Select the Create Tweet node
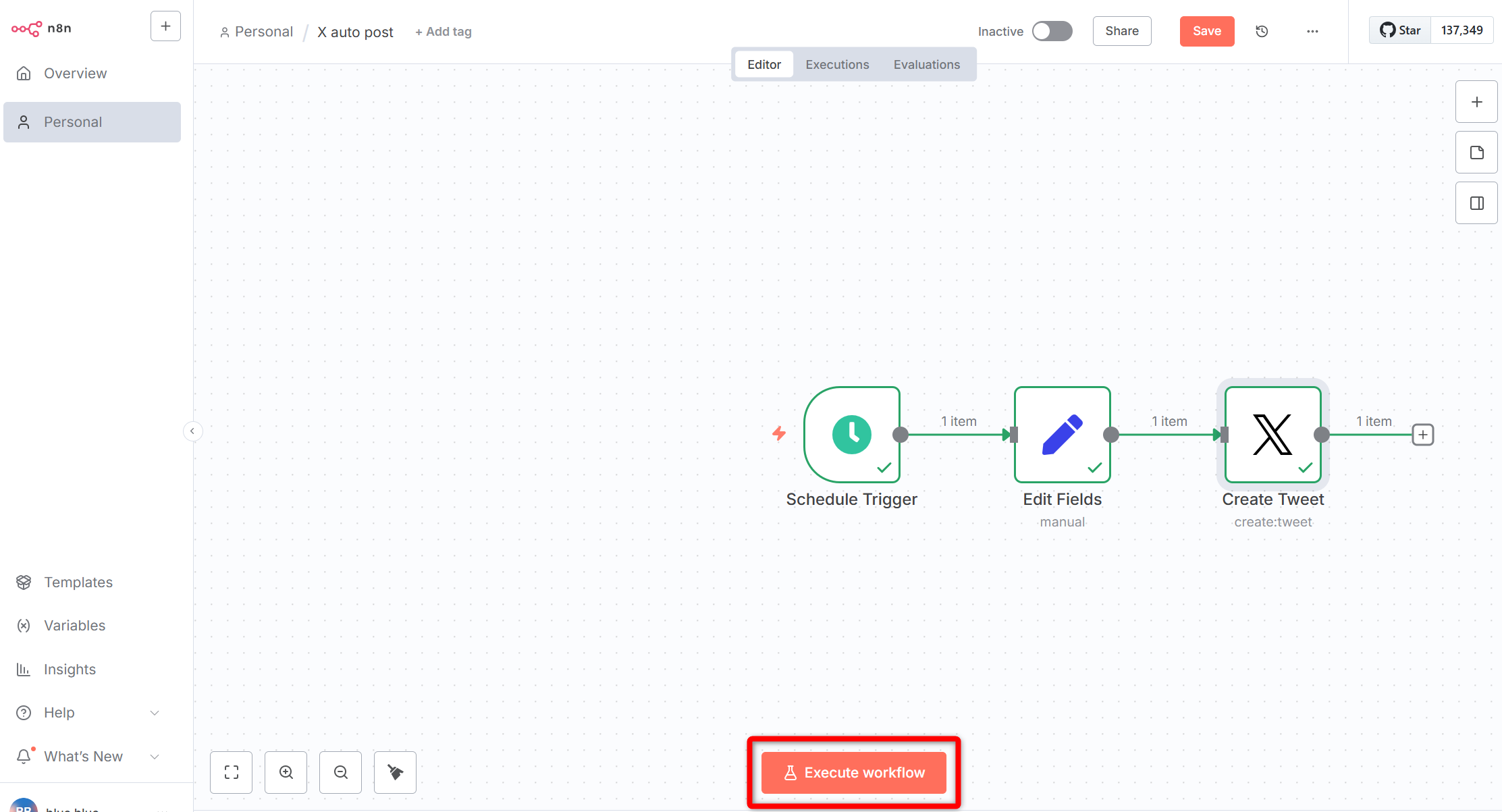 click(x=1272, y=434)
